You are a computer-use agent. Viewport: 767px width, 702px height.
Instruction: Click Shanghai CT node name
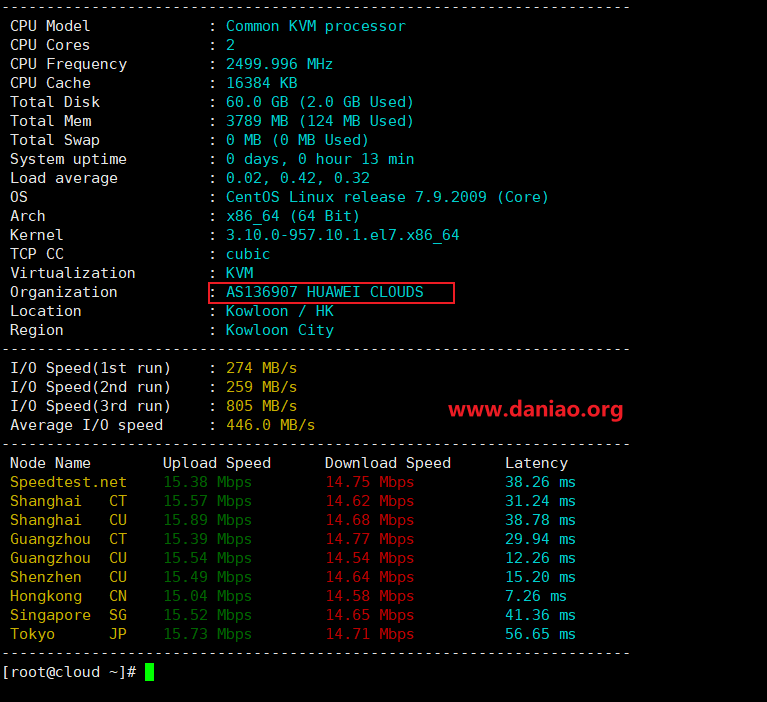tap(68, 501)
